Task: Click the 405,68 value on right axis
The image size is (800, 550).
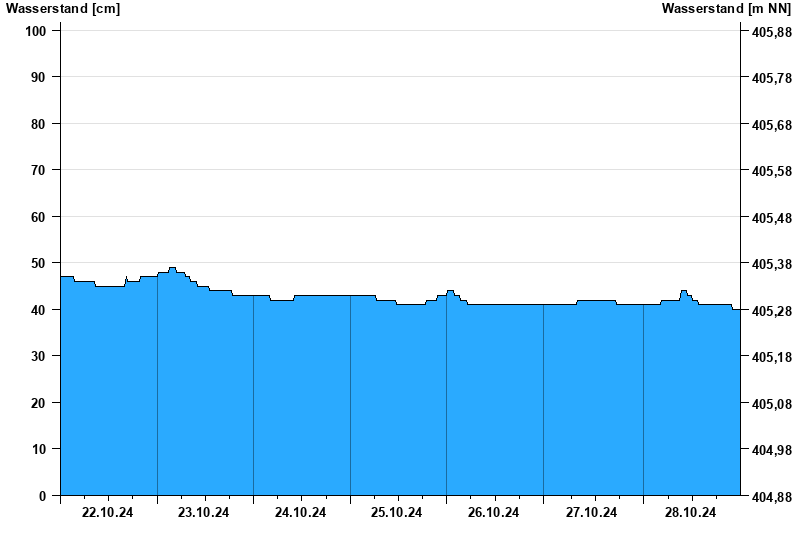Action: (x=771, y=125)
